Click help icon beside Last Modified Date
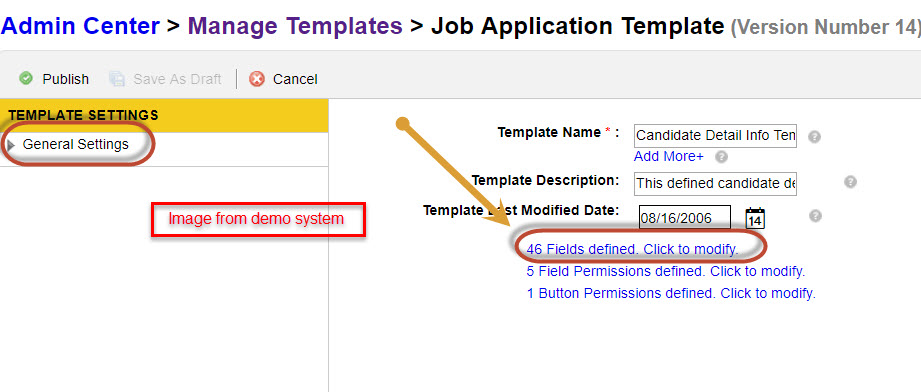 (x=814, y=216)
